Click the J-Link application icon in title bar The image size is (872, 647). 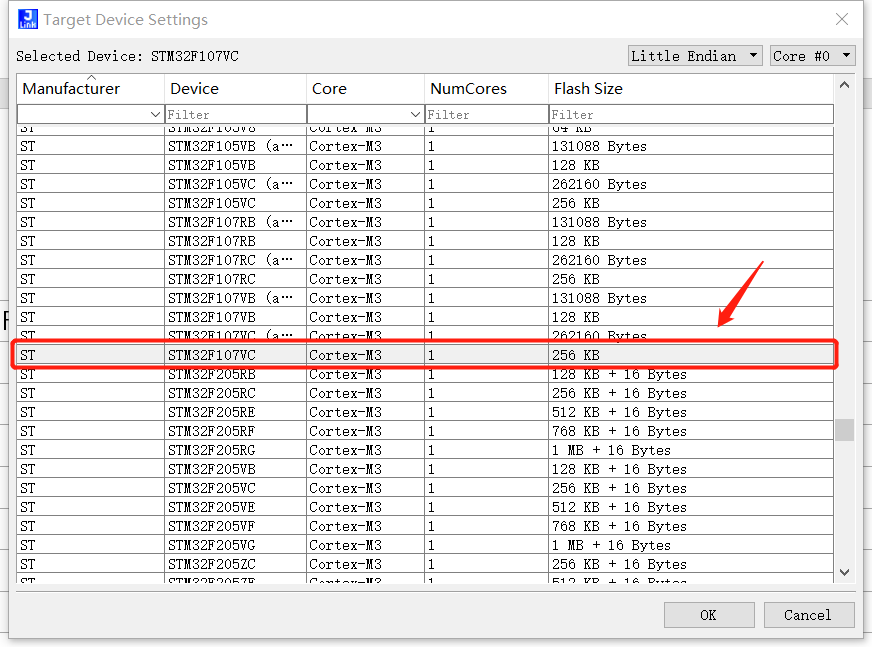coord(28,19)
